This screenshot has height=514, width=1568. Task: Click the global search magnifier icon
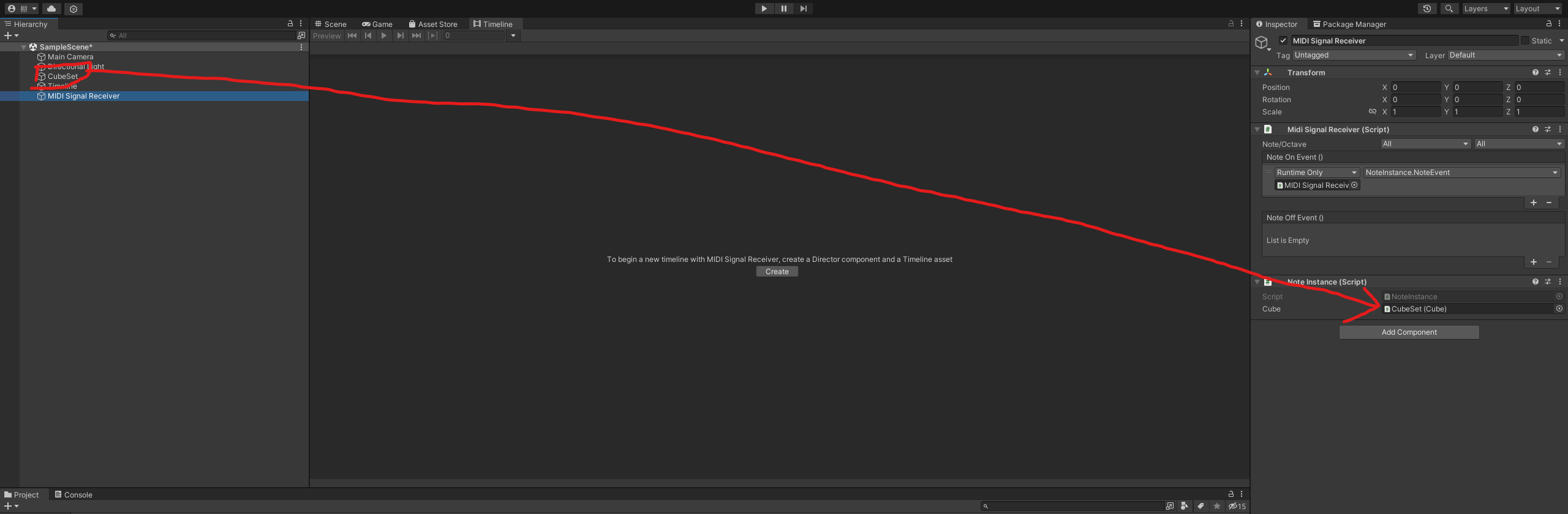(1449, 9)
